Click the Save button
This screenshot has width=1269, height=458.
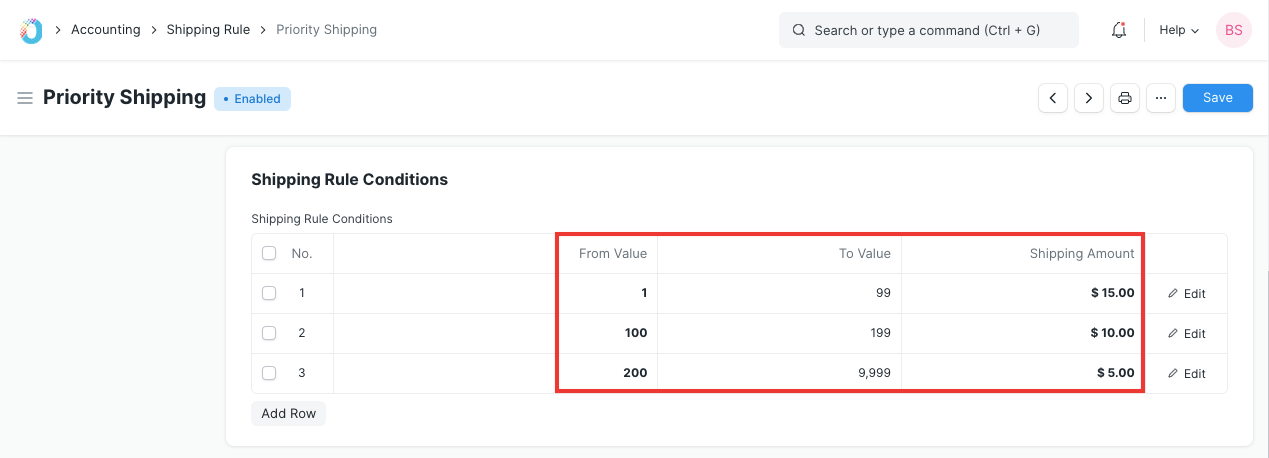click(1218, 98)
